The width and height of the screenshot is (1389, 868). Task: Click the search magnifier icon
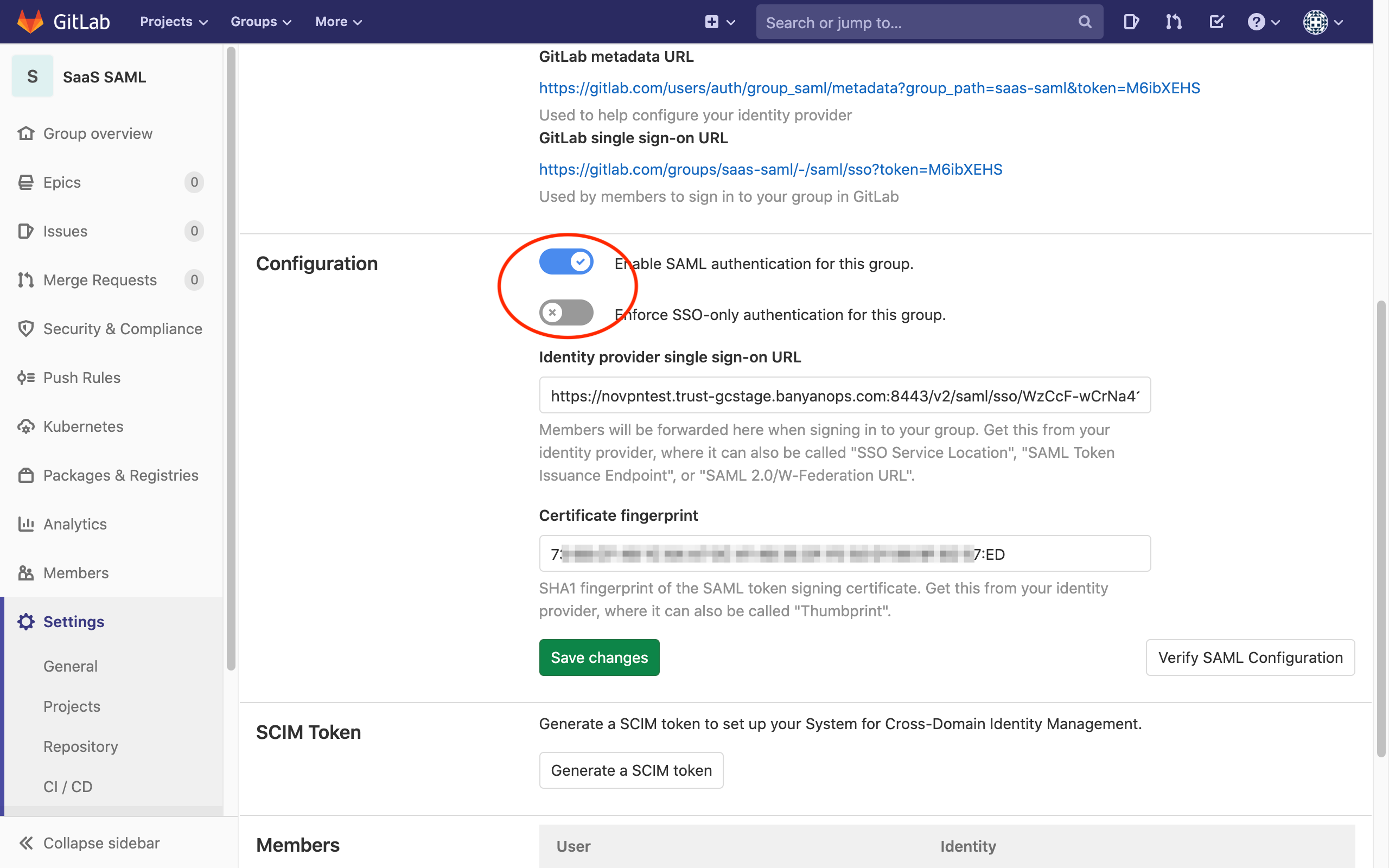(1084, 22)
